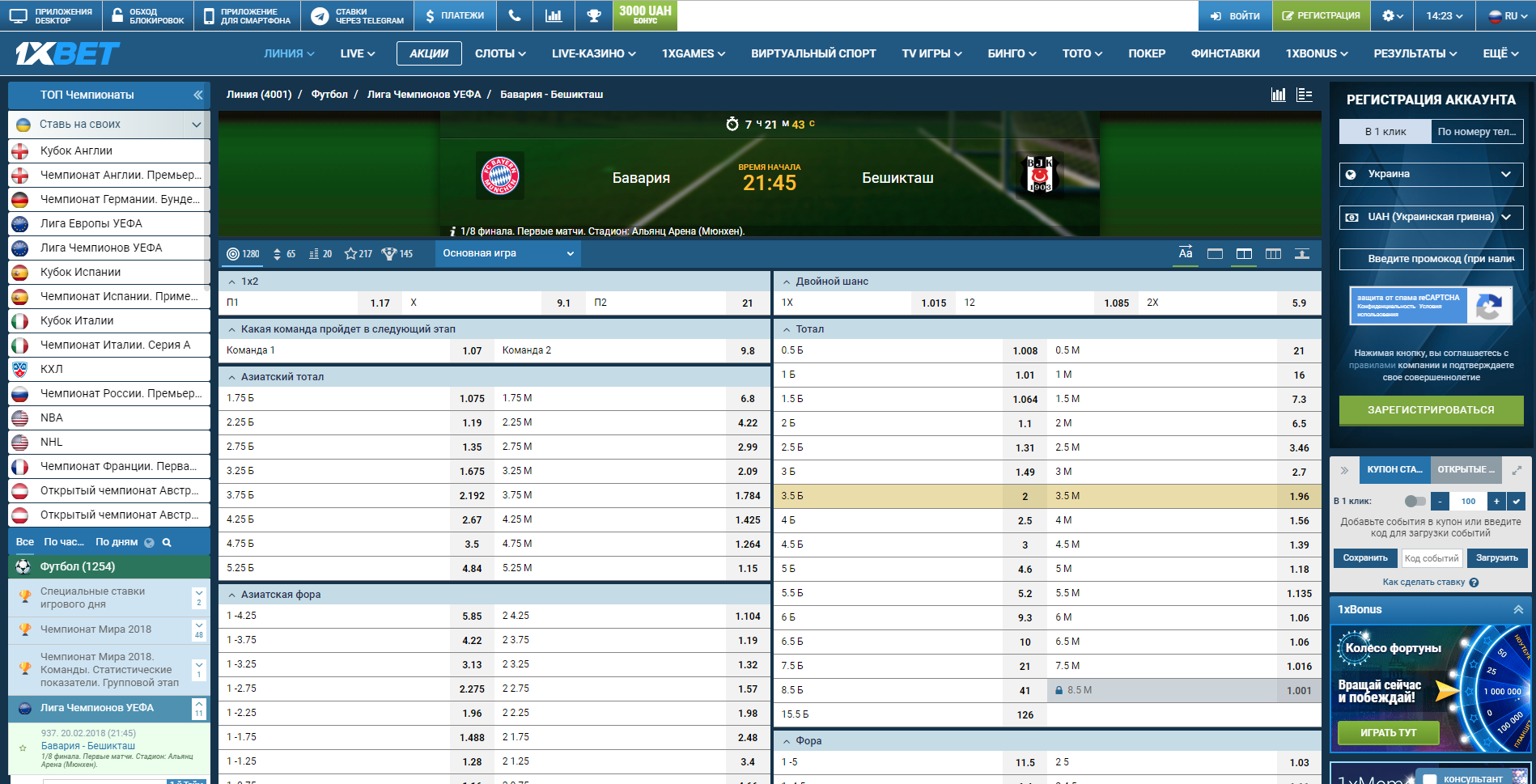Image resolution: width=1536 pixels, height=784 pixels.
Task: Expand the Чемпионат Мира 2018 list with 48
Action: [x=198, y=629]
